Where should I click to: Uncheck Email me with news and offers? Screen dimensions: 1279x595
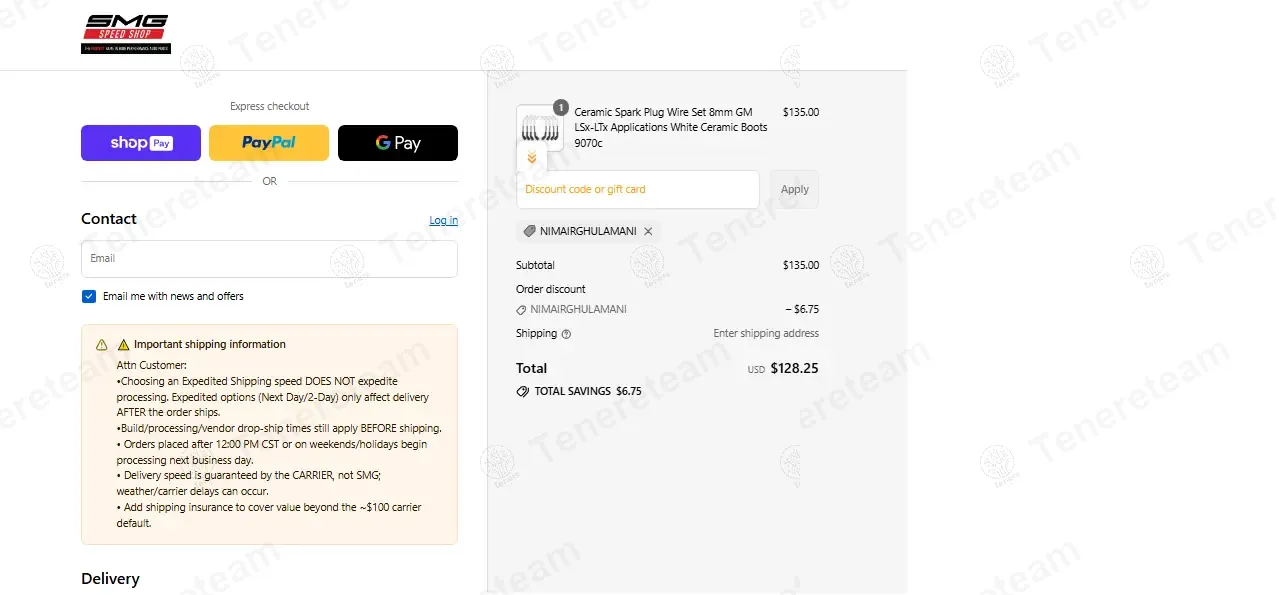89,297
